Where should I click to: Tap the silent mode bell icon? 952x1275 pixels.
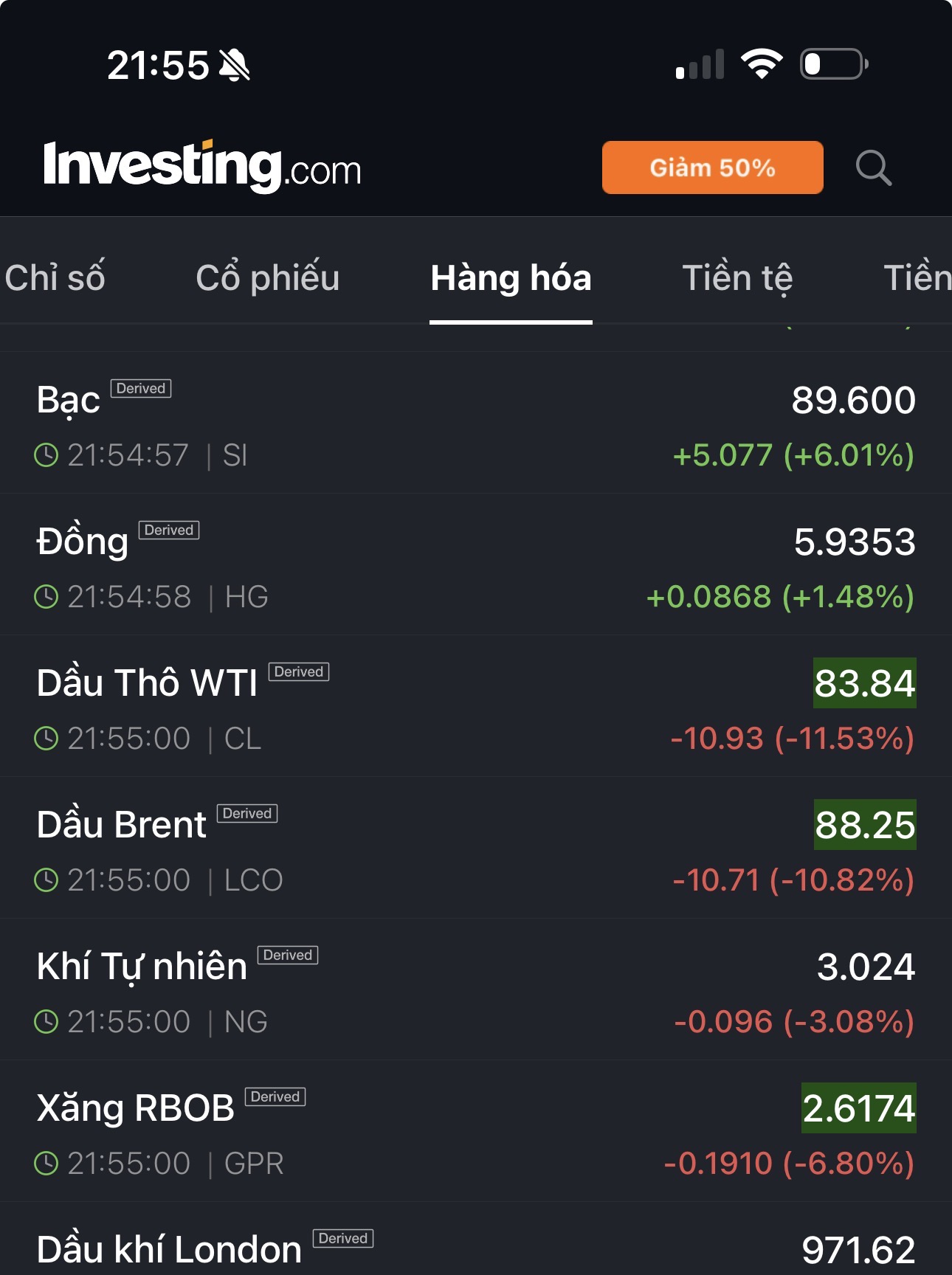pos(235,66)
